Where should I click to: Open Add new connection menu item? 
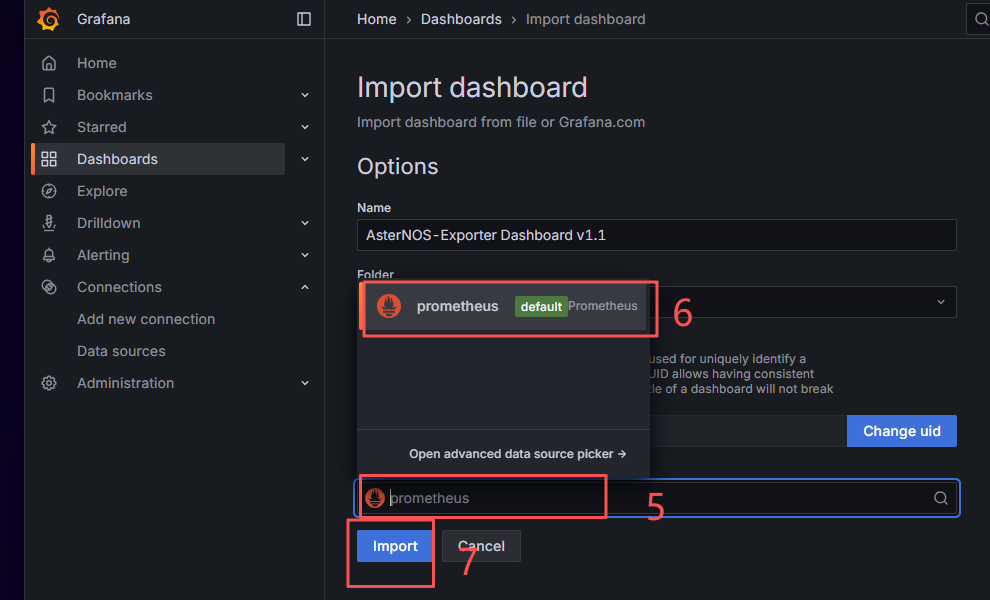point(146,319)
